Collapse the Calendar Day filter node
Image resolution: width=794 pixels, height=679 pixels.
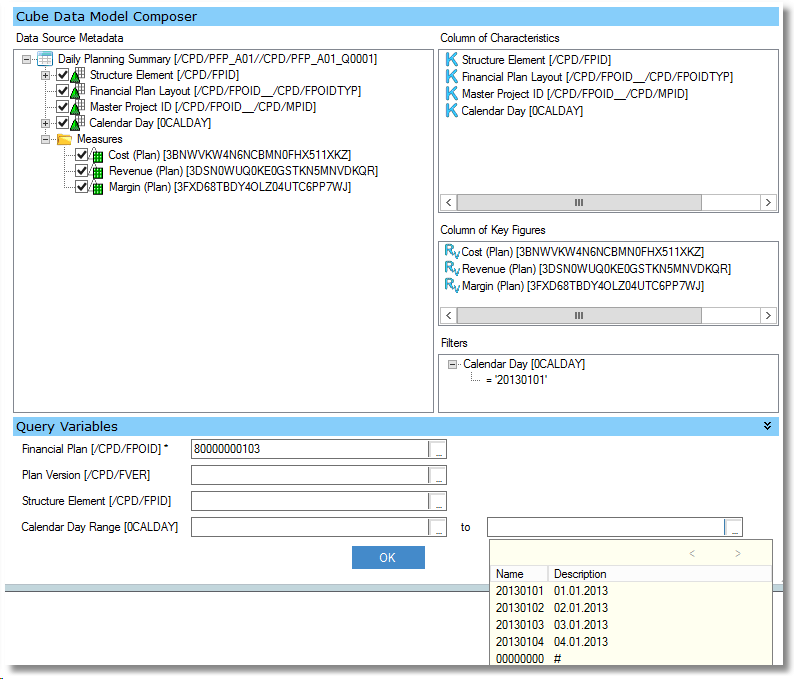(453, 364)
